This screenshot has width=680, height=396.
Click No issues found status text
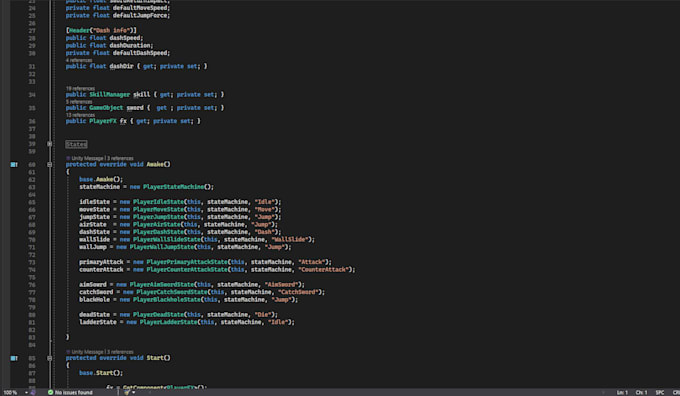[74, 392]
